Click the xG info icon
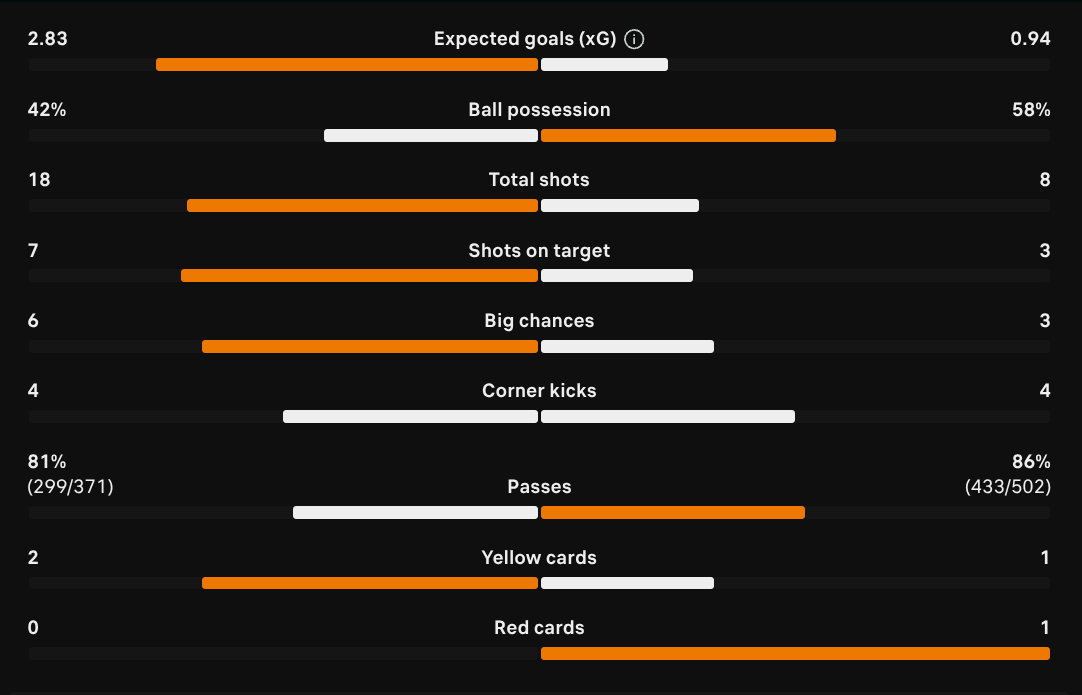This screenshot has height=695, width=1082. click(633, 39)
